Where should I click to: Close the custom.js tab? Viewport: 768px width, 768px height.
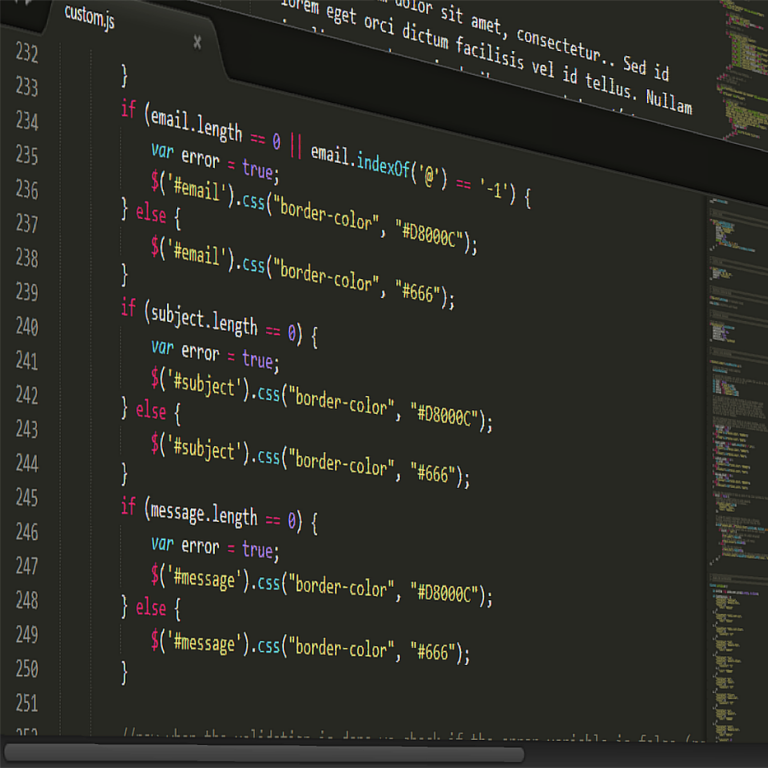(x=197, y=42)
